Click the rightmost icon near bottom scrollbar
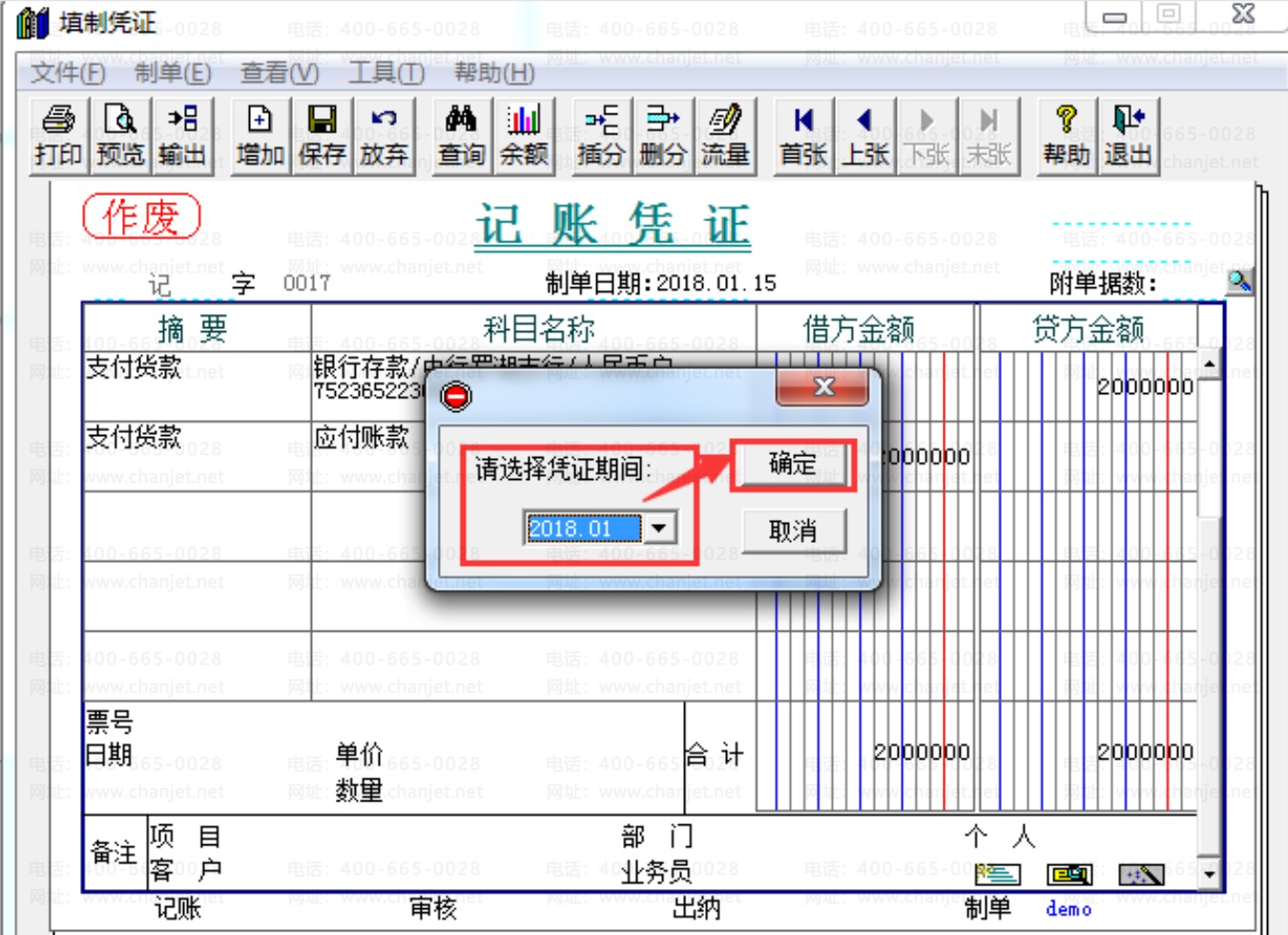1288x935 pixels. [x=1141, y=874]
